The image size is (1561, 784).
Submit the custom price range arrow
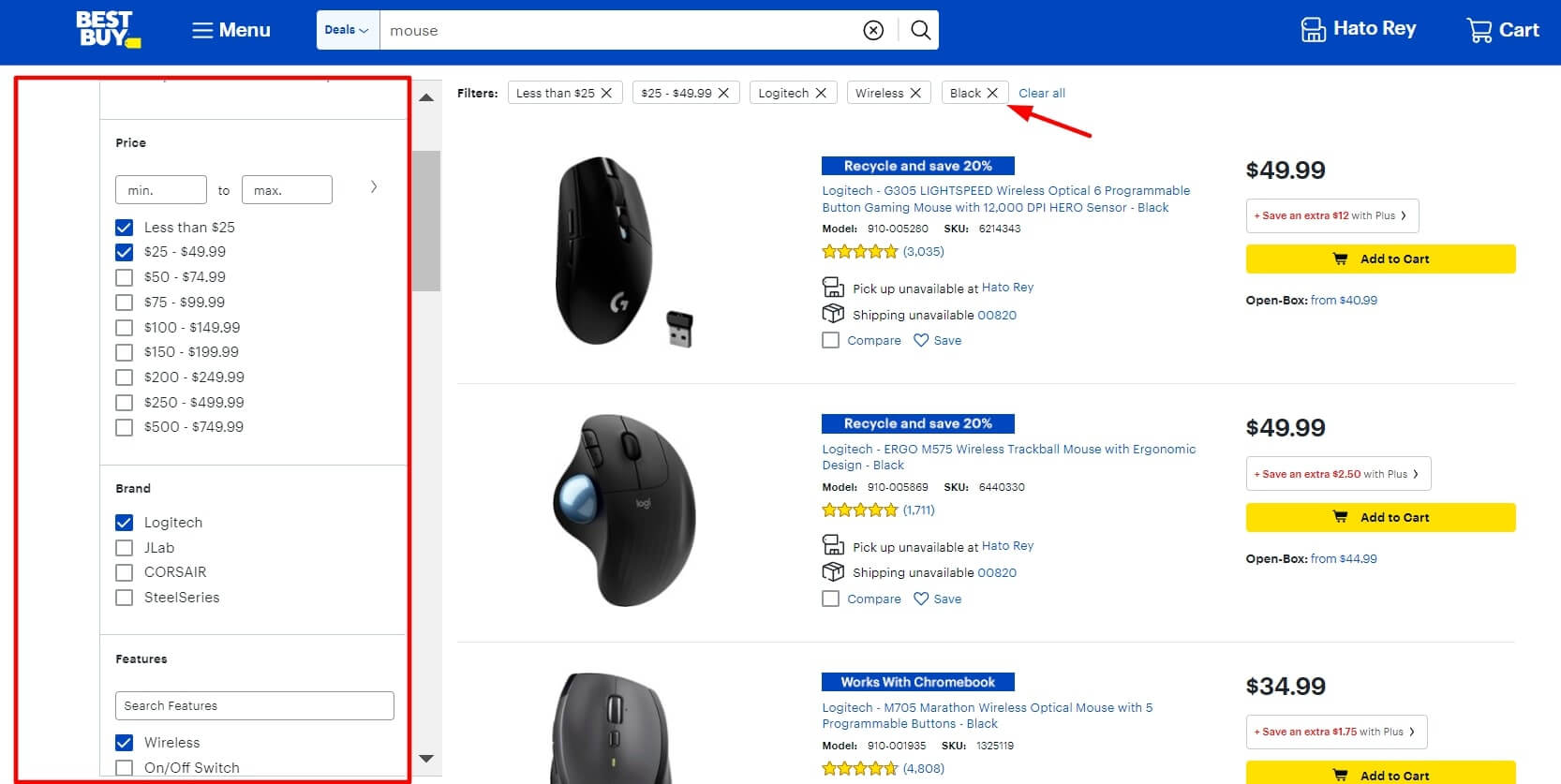tap(373, 187)
